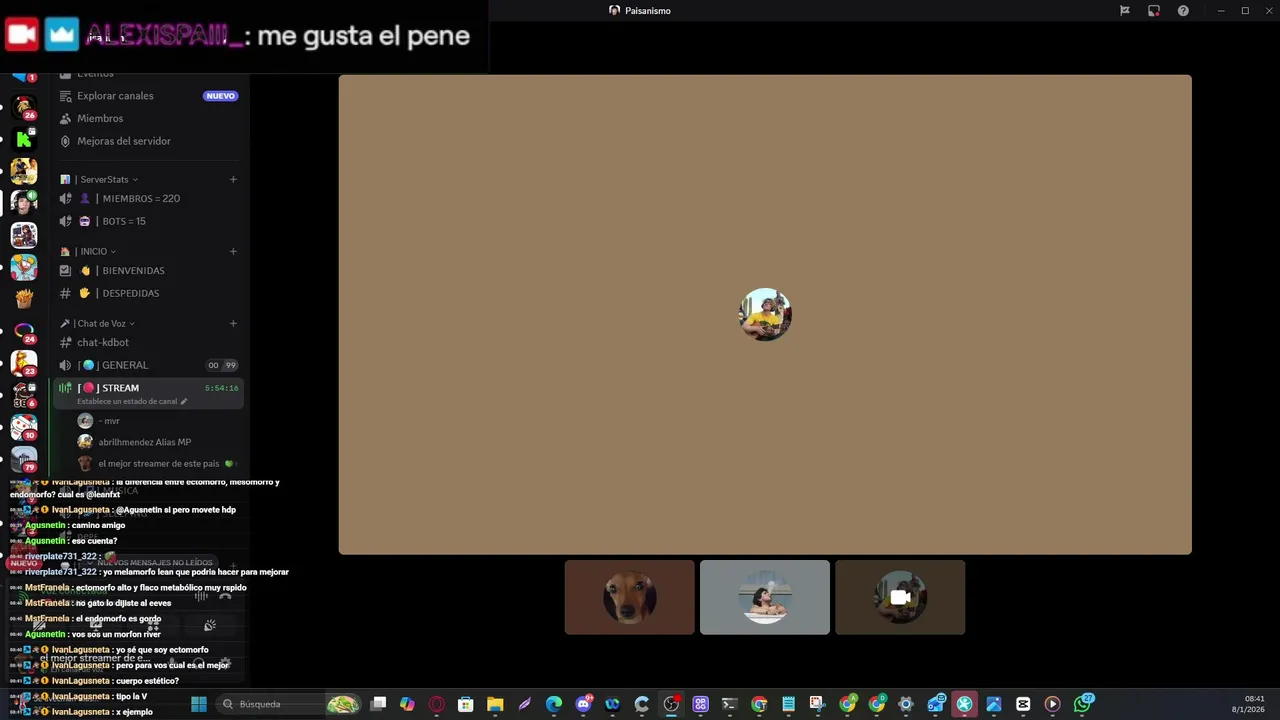The width and height of the screenshot is (1280, 720).
Task: Open Discord from the taskbar
Action: pyautogui.click(x=584, y=704)
